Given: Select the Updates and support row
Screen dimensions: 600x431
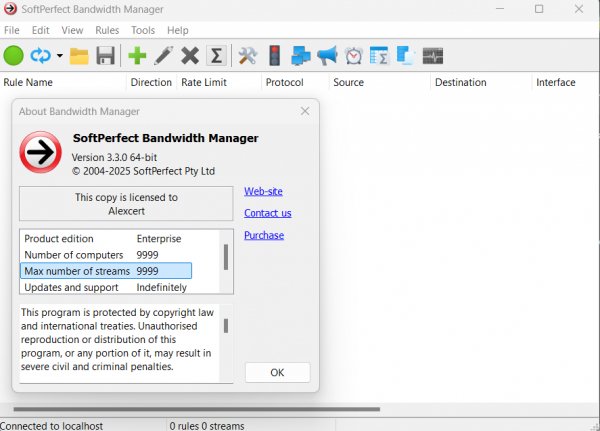Looking at the screenshot, I should click(x=106, y=287).
